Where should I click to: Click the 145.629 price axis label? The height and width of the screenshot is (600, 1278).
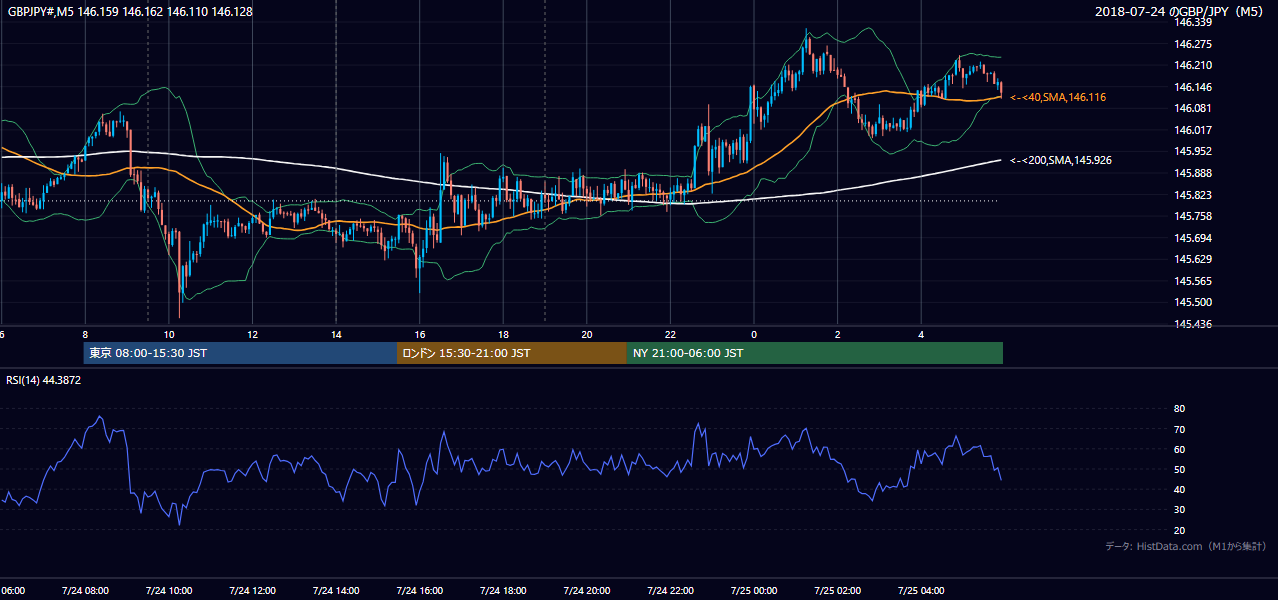(1192, 260)
